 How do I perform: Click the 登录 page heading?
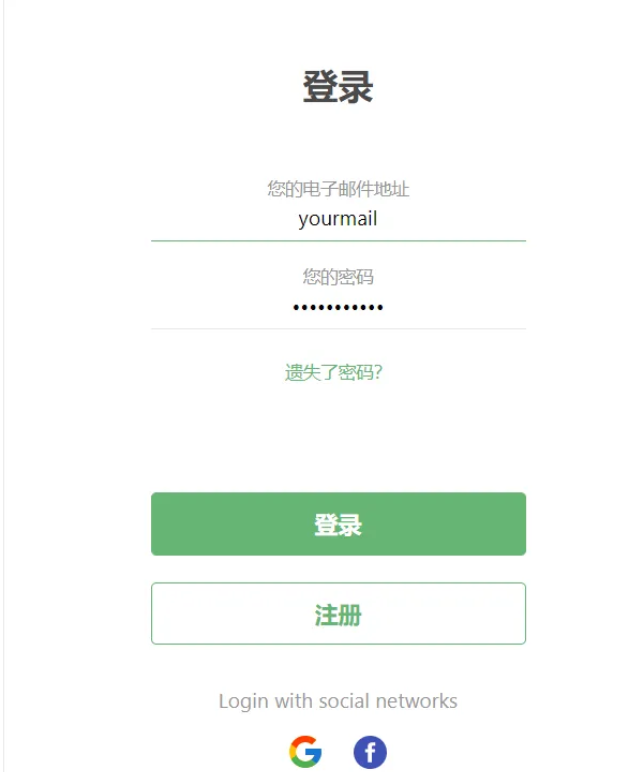point(338,88)
